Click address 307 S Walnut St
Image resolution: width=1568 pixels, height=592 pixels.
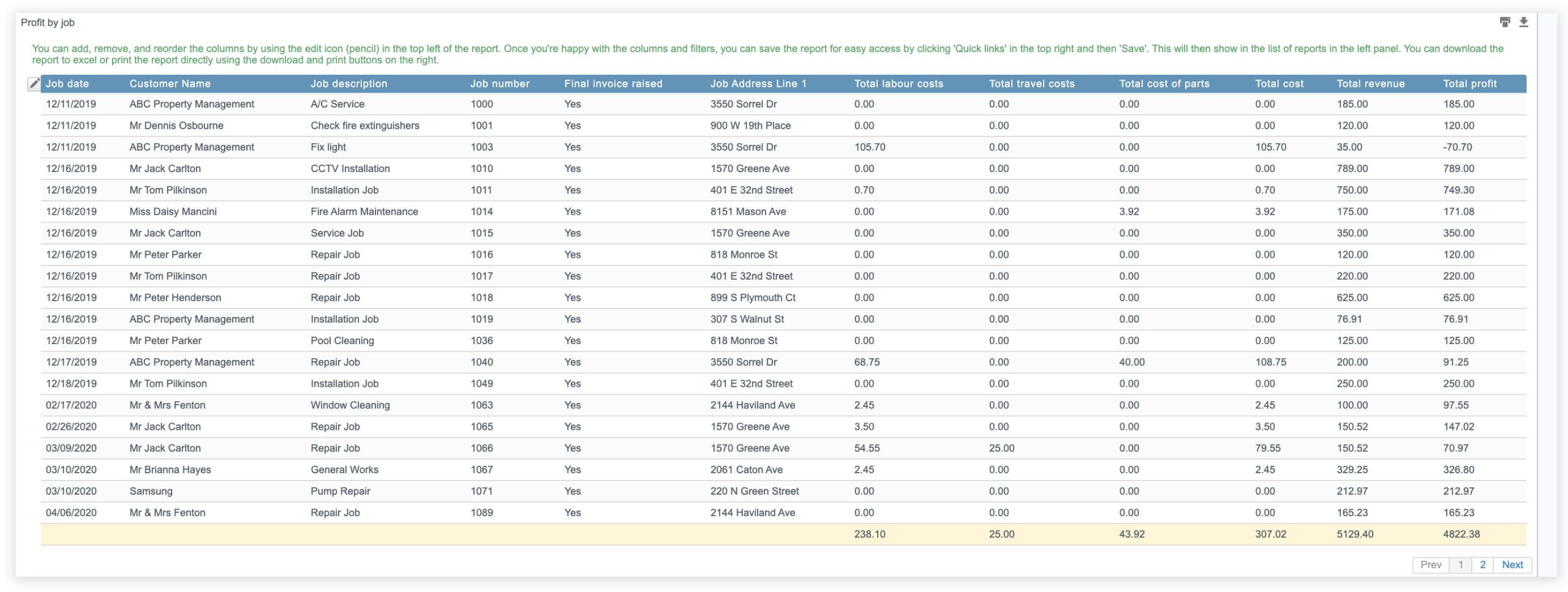[x=747, y=318]
